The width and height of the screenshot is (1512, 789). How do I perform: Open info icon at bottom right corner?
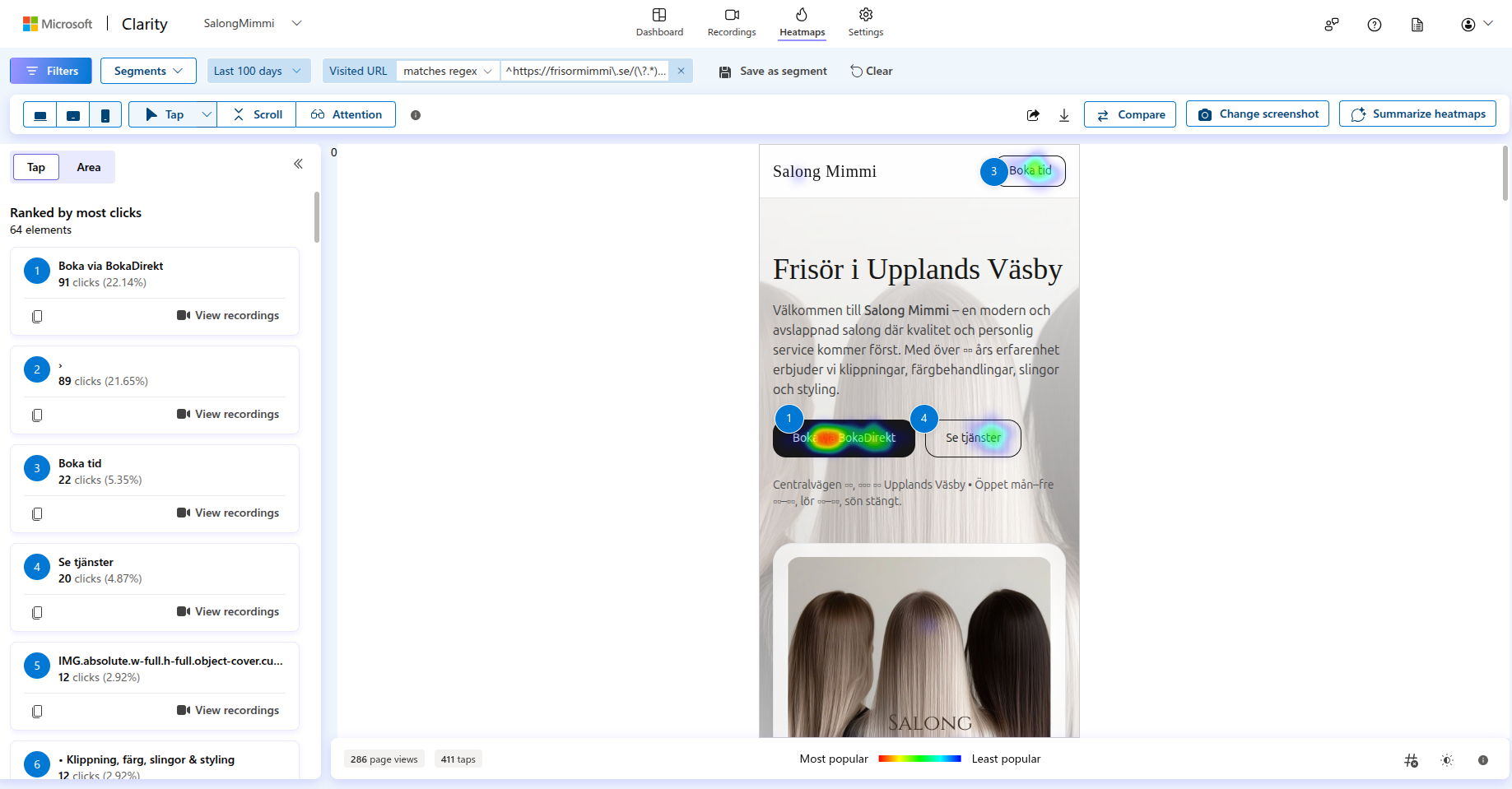click(1483, 760)
